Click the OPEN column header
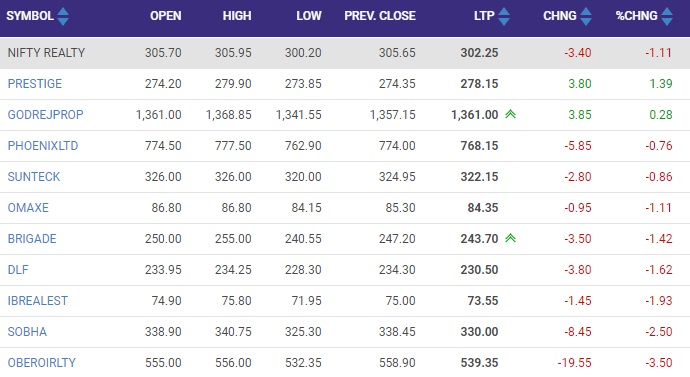 [x=165, y=16]
